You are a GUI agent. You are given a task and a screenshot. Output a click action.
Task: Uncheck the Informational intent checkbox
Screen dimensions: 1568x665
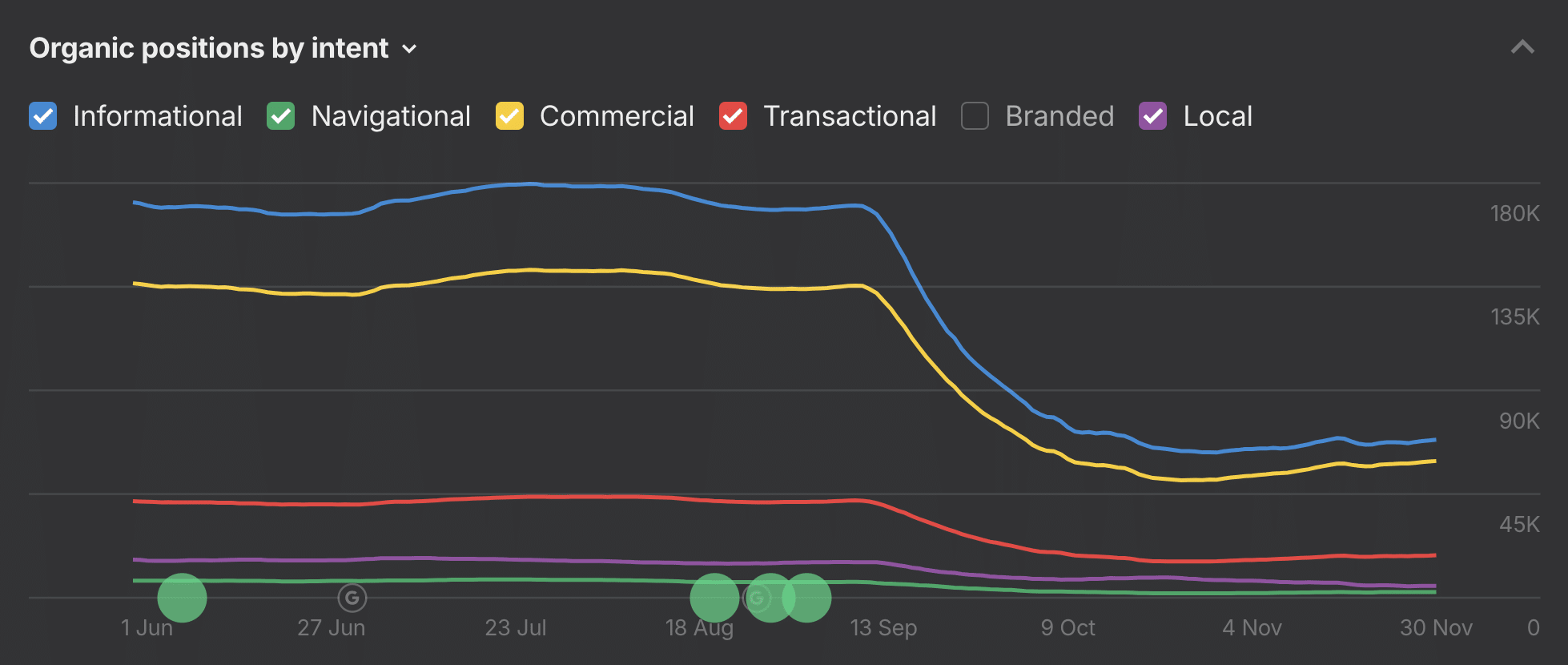[x=43, y=116]
